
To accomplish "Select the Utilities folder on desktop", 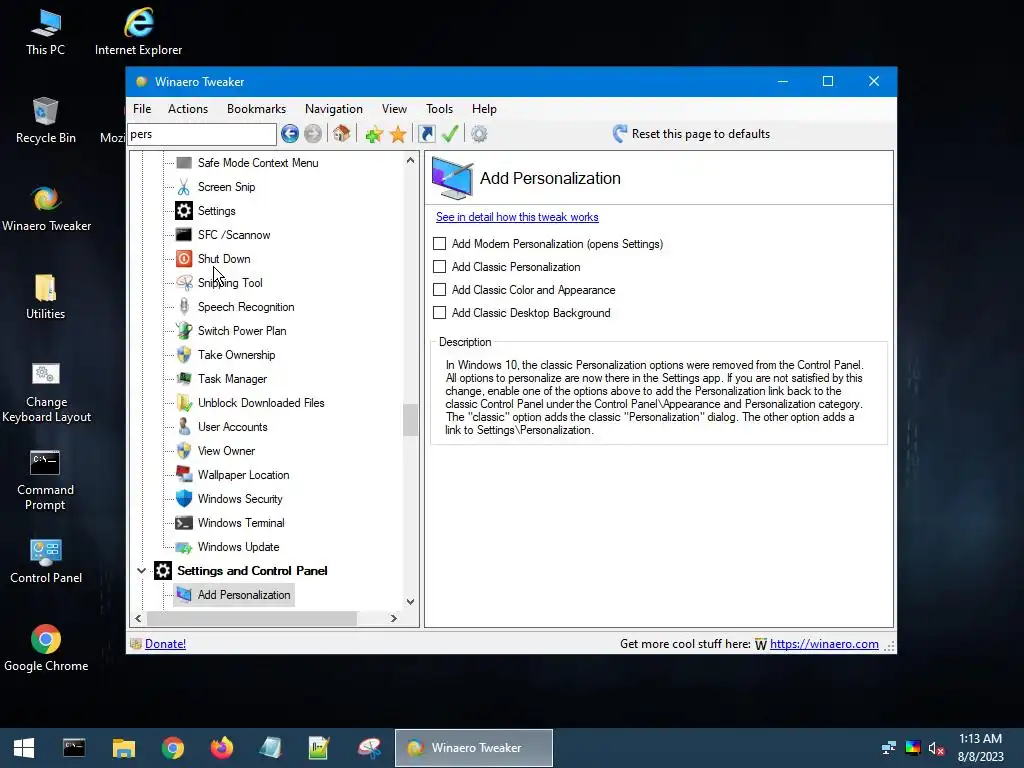I will (x=46, y=296).
